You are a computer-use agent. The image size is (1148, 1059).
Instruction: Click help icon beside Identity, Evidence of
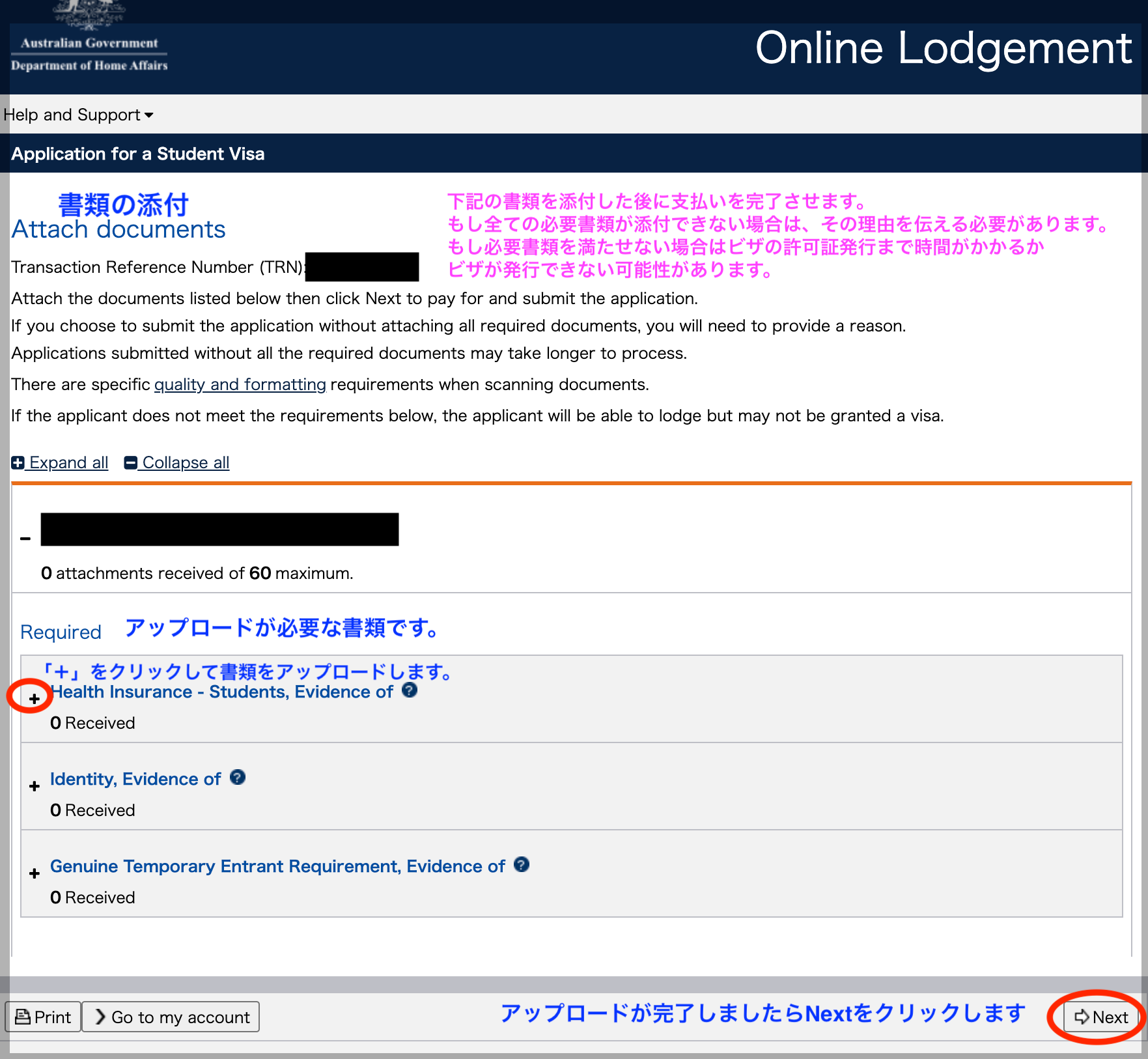pyautogui.click(x=238, y=778)
